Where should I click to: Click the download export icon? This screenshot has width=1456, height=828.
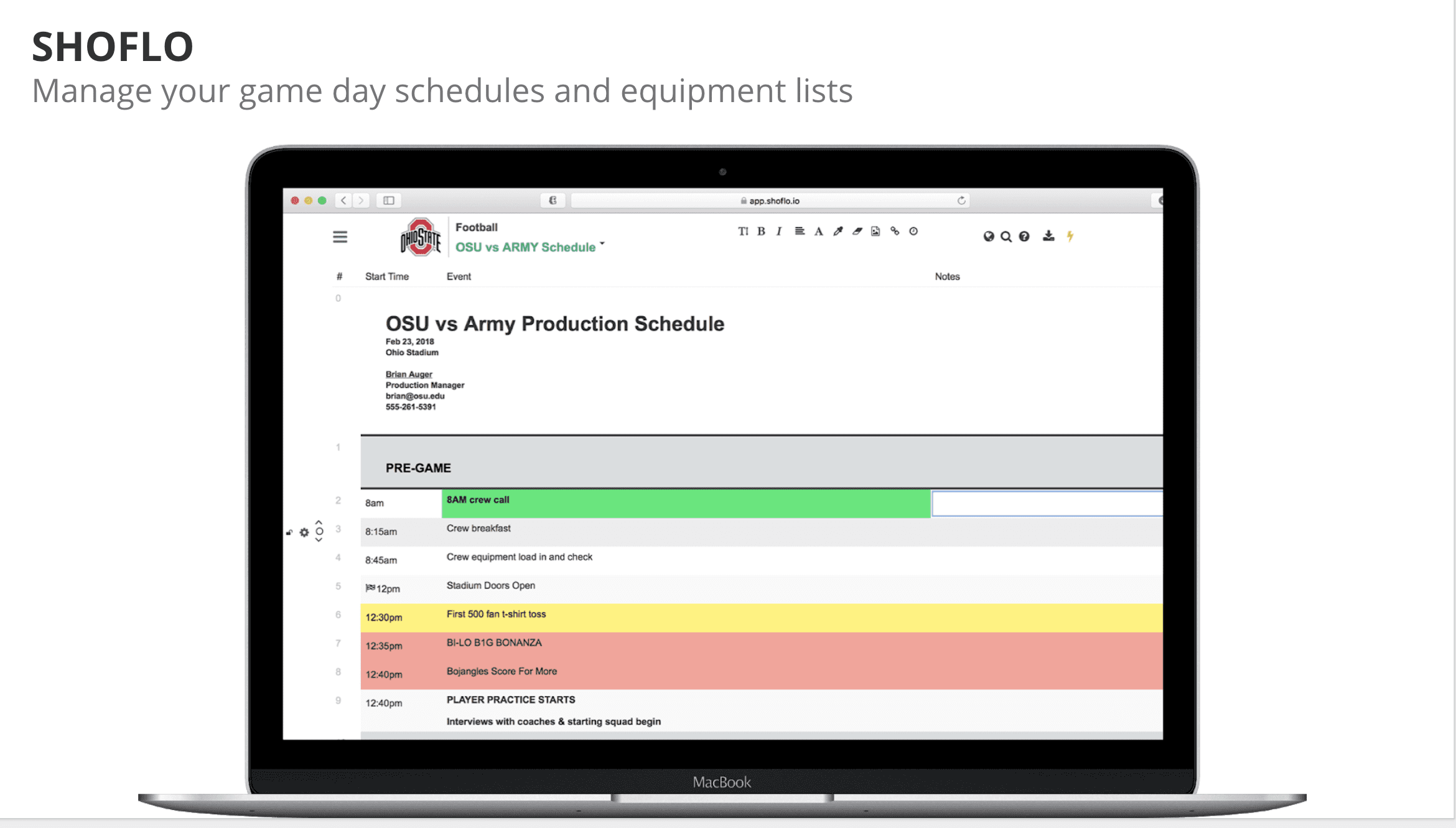[x=1048, y=236]
